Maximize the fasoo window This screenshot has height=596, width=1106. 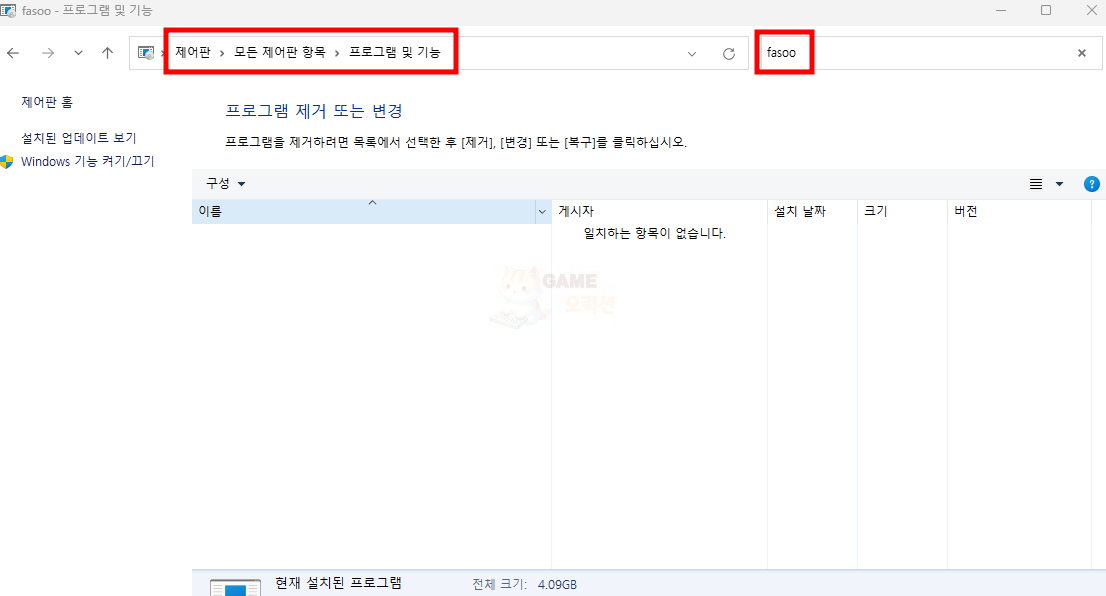[1046, 11]
